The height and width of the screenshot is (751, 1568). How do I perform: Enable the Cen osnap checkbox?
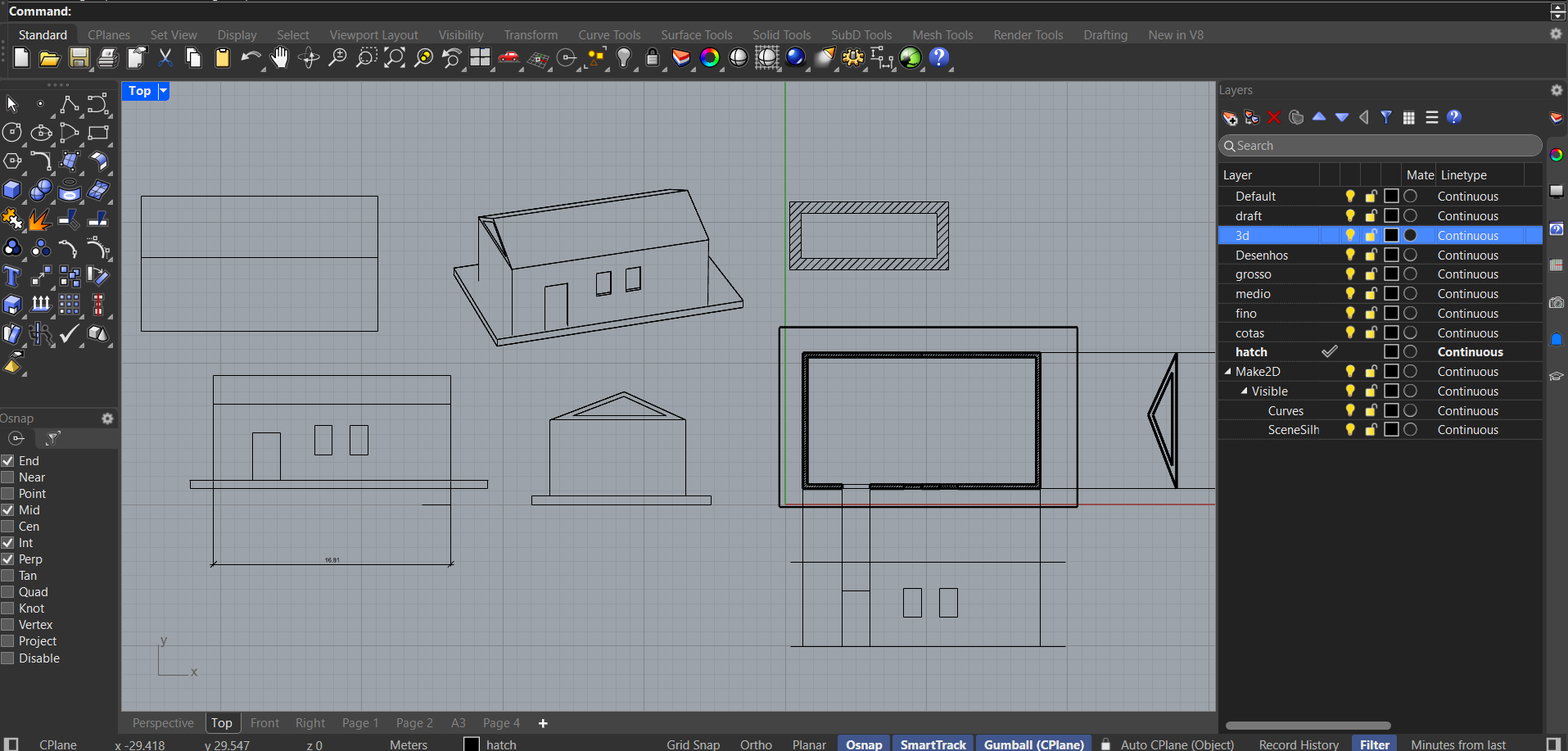(8, 527)
